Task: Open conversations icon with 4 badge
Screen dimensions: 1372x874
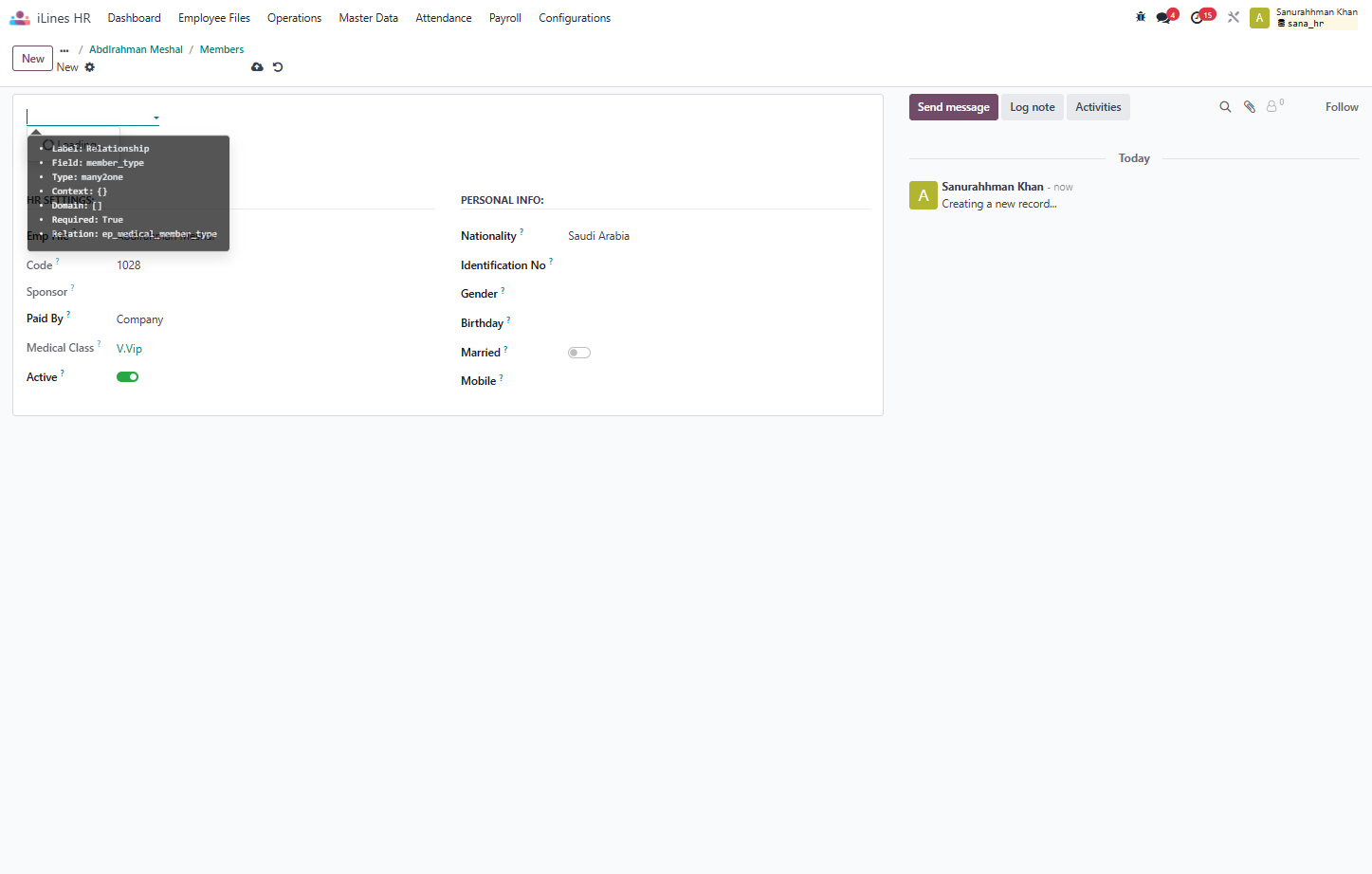Action: tap(1165, 17)
